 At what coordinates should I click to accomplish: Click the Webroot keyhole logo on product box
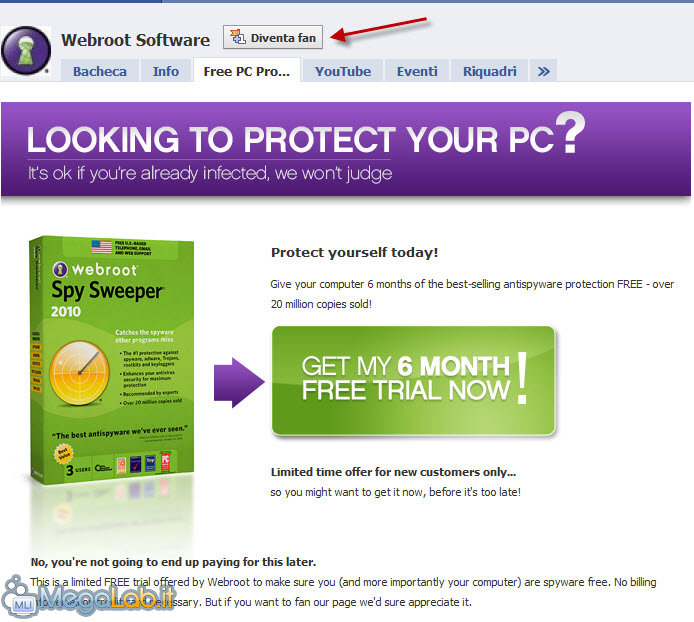(60, 269)
